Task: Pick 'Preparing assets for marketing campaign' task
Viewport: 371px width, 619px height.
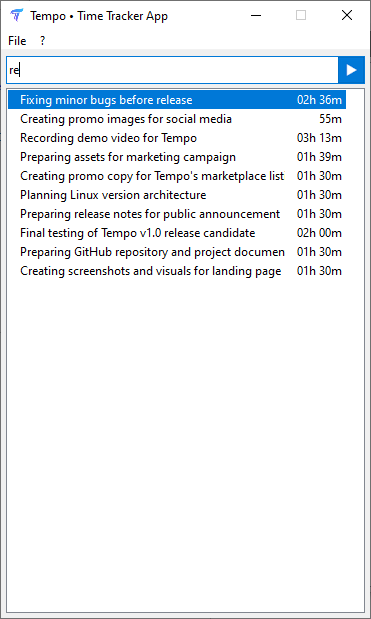Action: tap(177, 157)
